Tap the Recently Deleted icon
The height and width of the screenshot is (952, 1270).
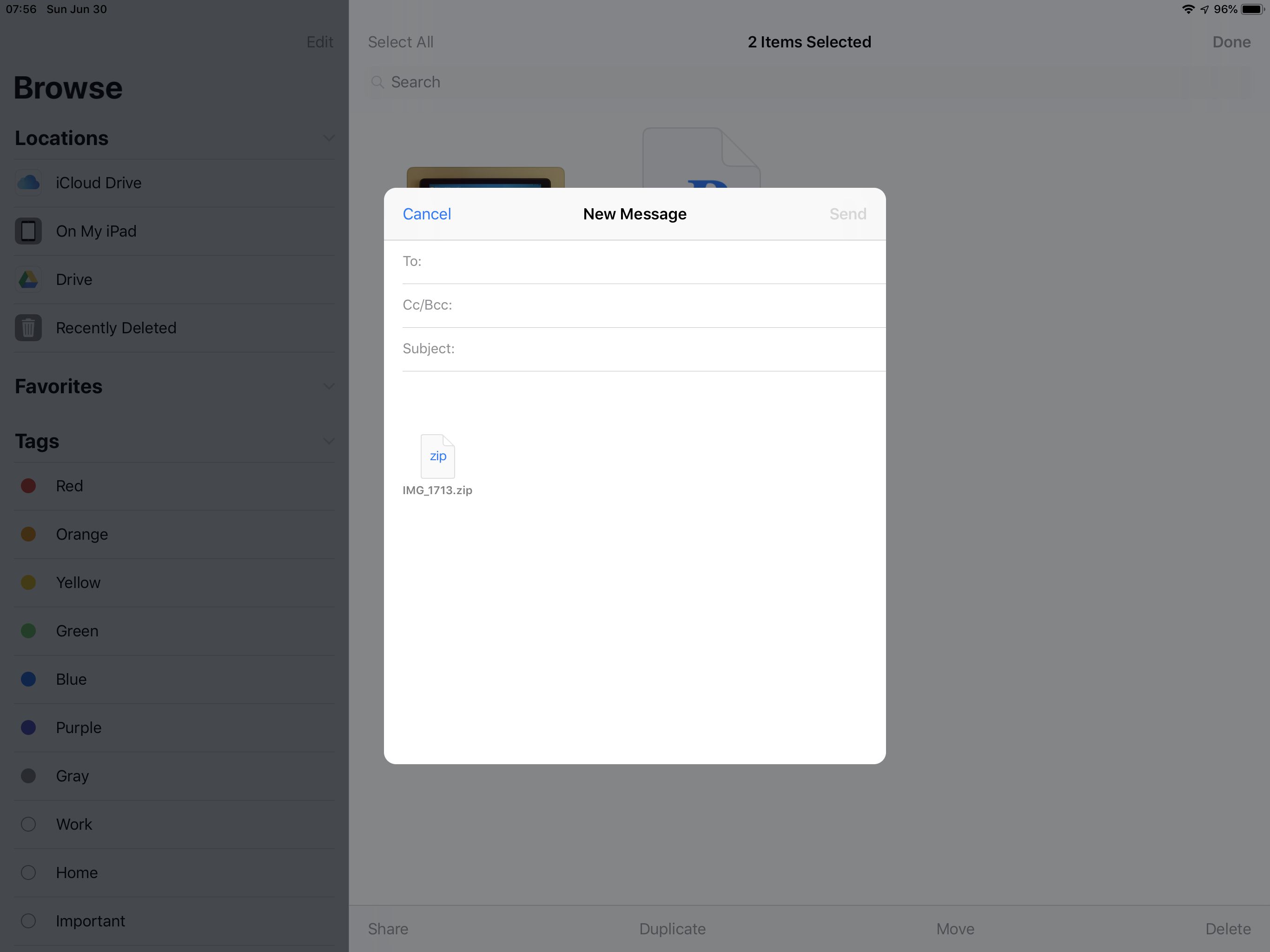[x=29, y=327]
